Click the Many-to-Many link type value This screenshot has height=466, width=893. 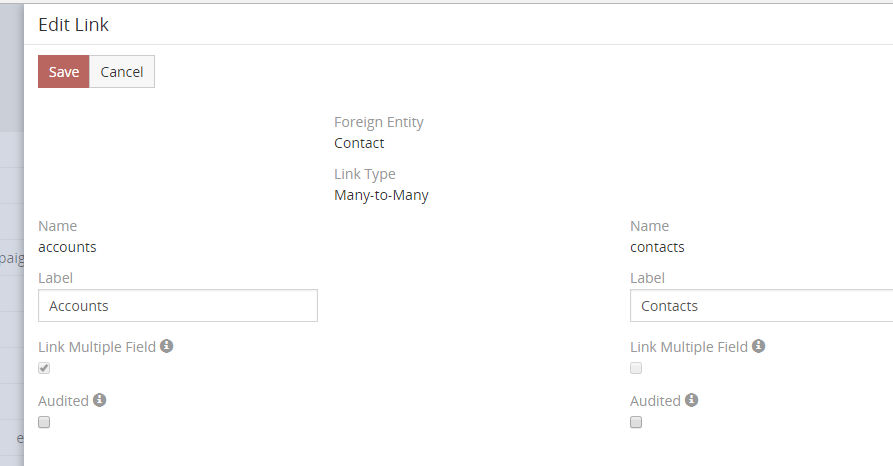[x=381, y=195]
